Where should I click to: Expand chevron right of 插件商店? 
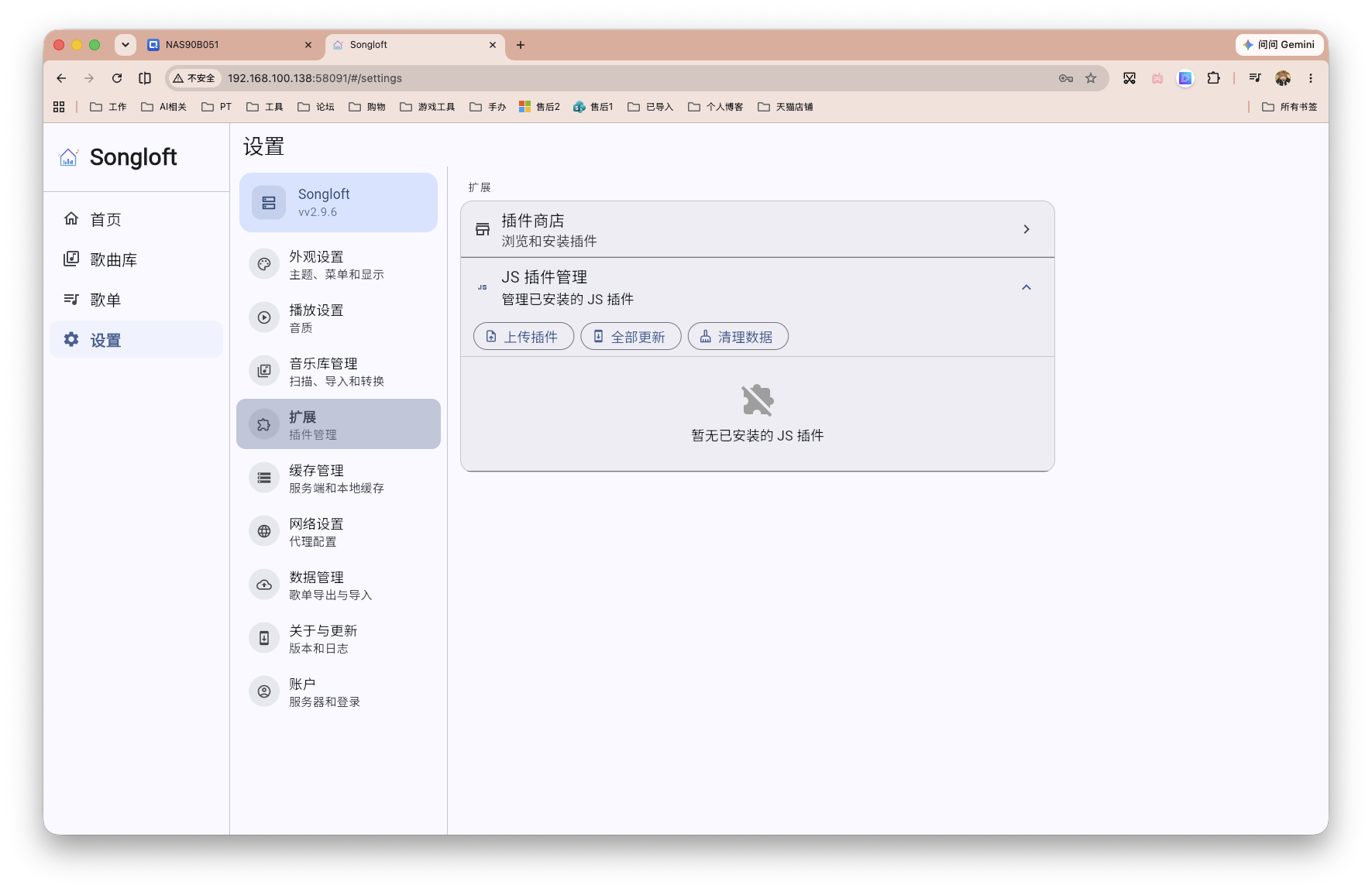[1026, 229]
